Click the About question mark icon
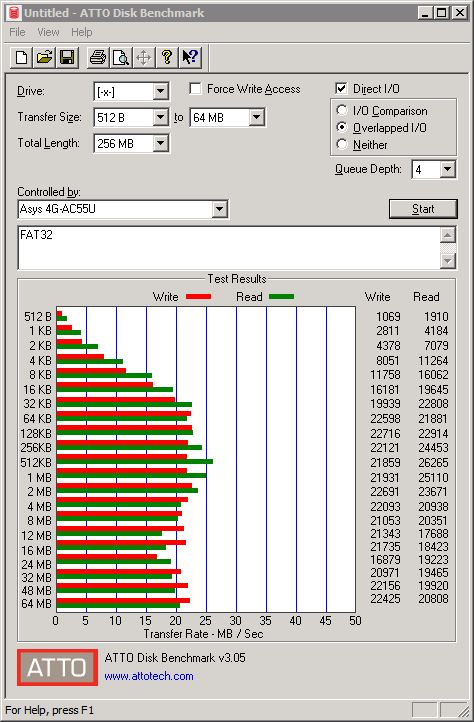The image size is (474, 722). pyautogui.click(x=167, y=58)
